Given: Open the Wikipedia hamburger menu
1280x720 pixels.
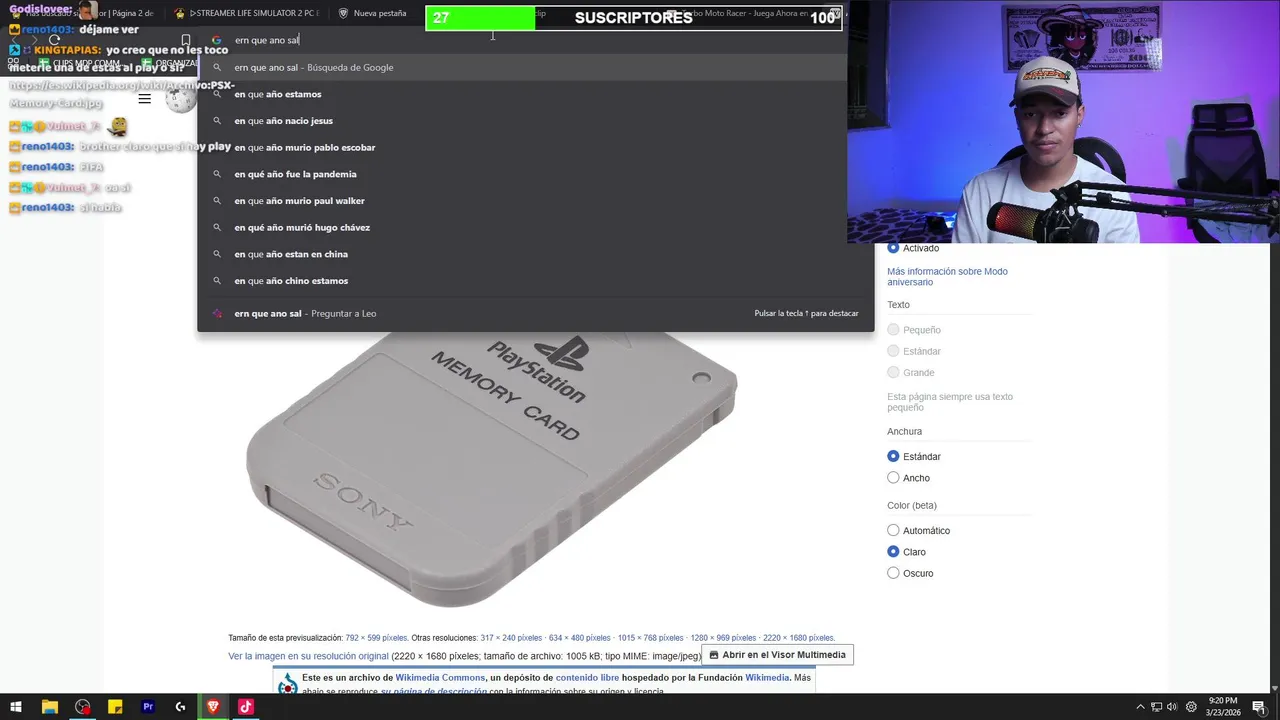Looking at the screenshot, I should tap(145, 99).
